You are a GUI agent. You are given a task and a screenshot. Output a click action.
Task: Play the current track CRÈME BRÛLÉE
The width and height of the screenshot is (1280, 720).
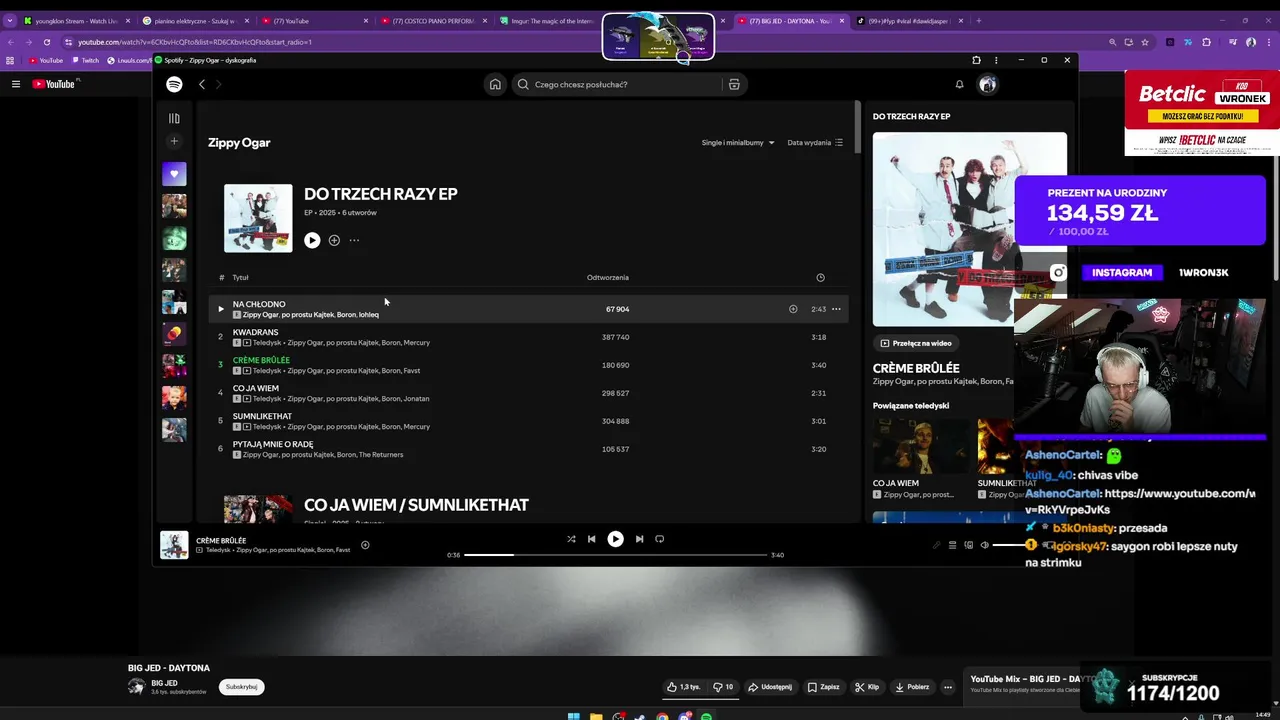point(615,539)
